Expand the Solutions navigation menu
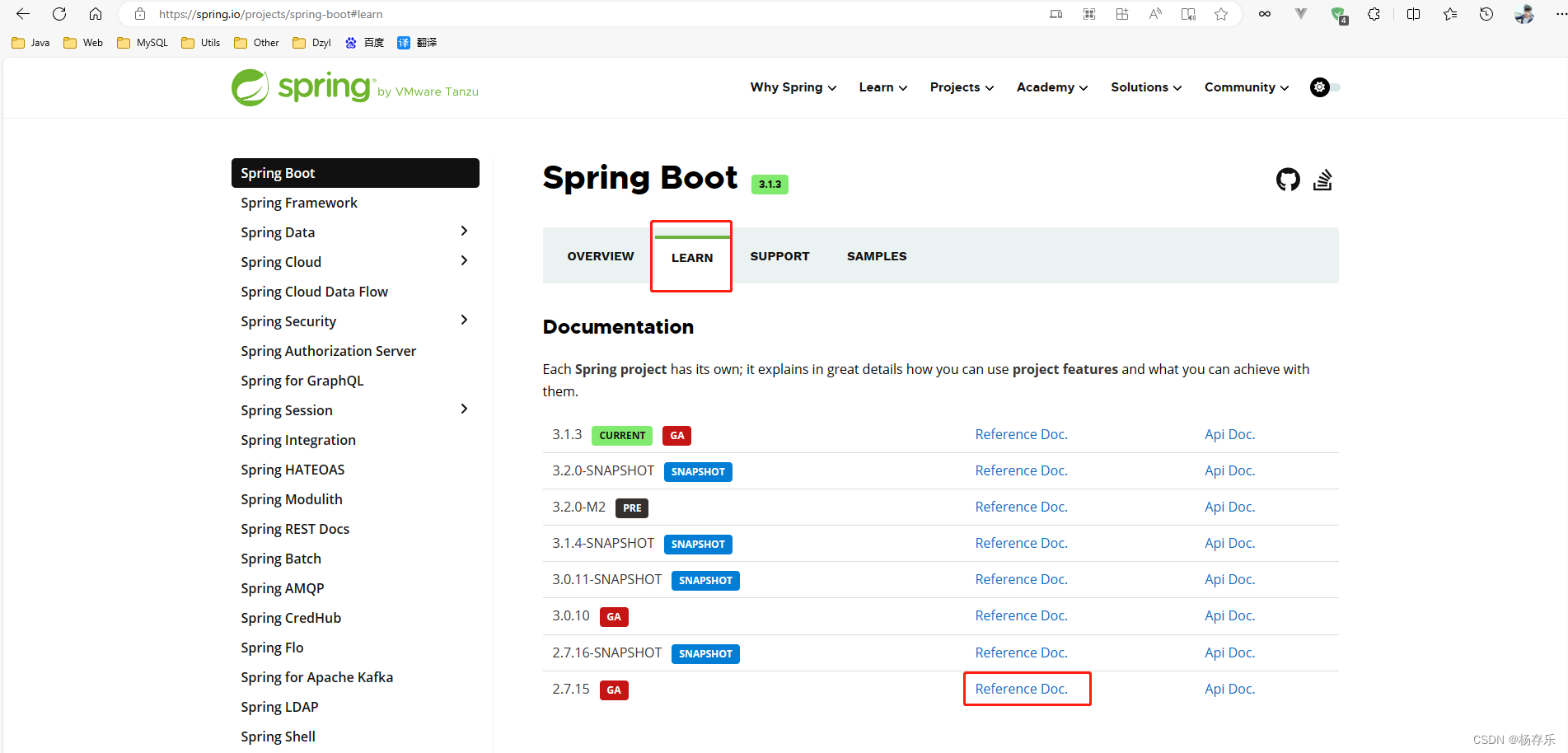The height and width of the screenshot is (753, 1568). click(1145, 87)
